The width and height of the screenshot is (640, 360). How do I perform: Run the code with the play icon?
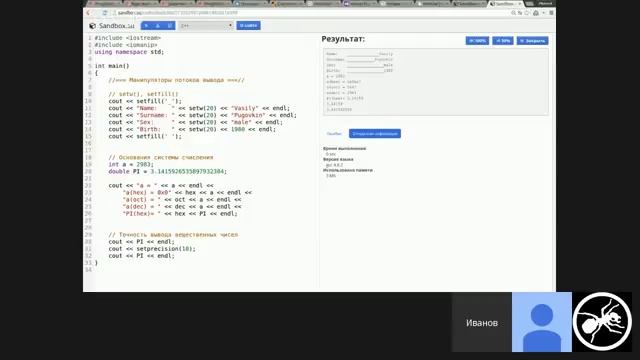coord(146,26)
